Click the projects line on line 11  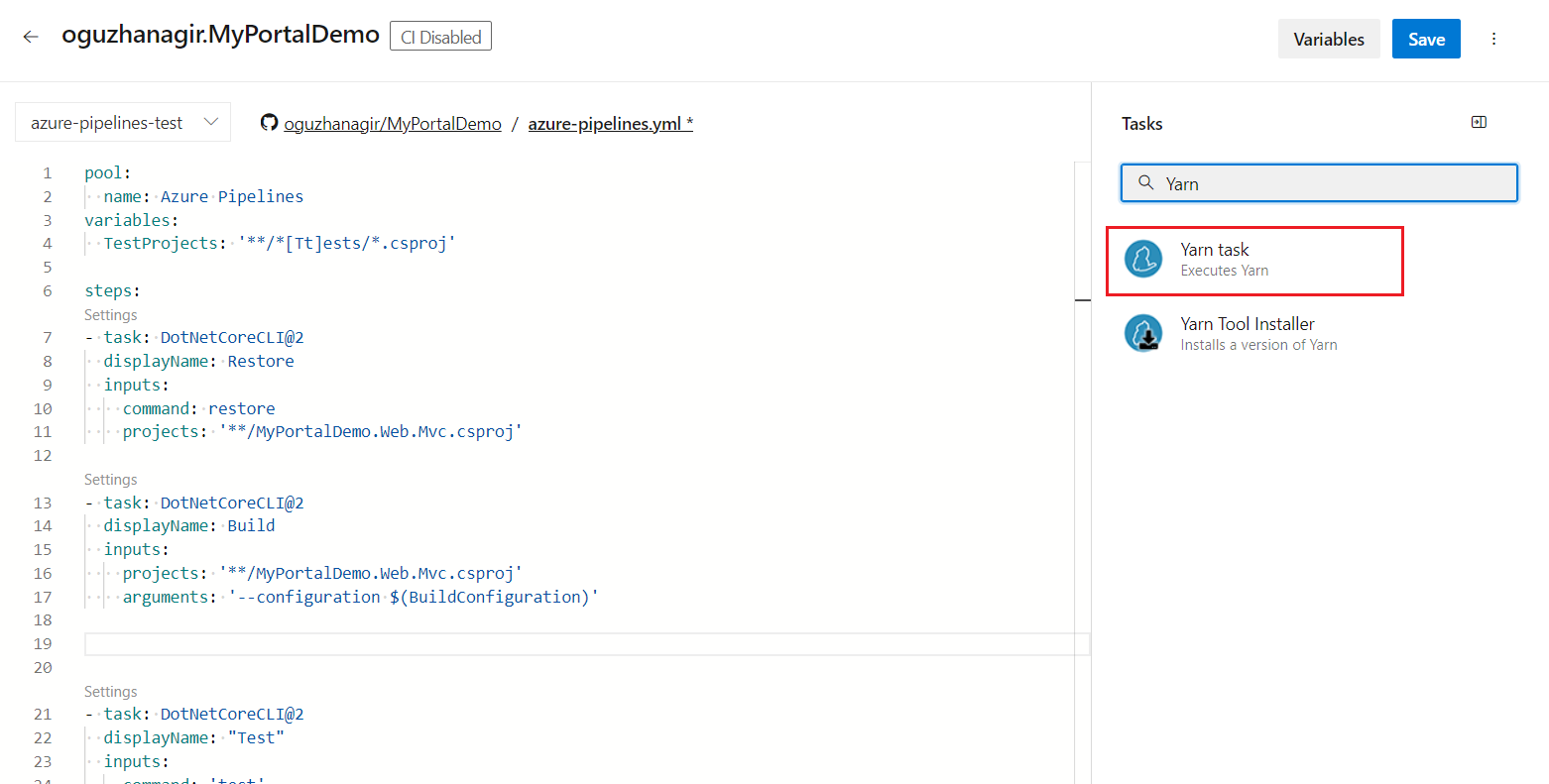coord(322,432)
